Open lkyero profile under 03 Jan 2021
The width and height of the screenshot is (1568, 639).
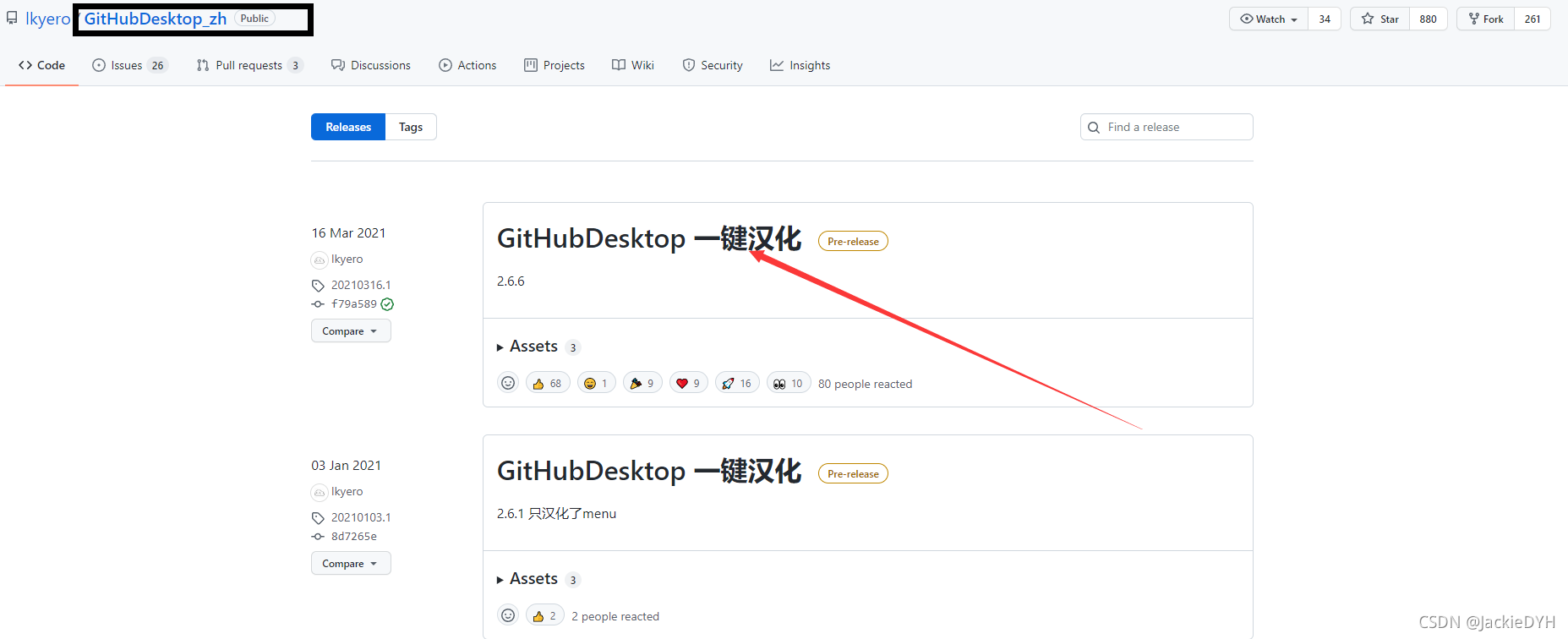coord(347,492)
